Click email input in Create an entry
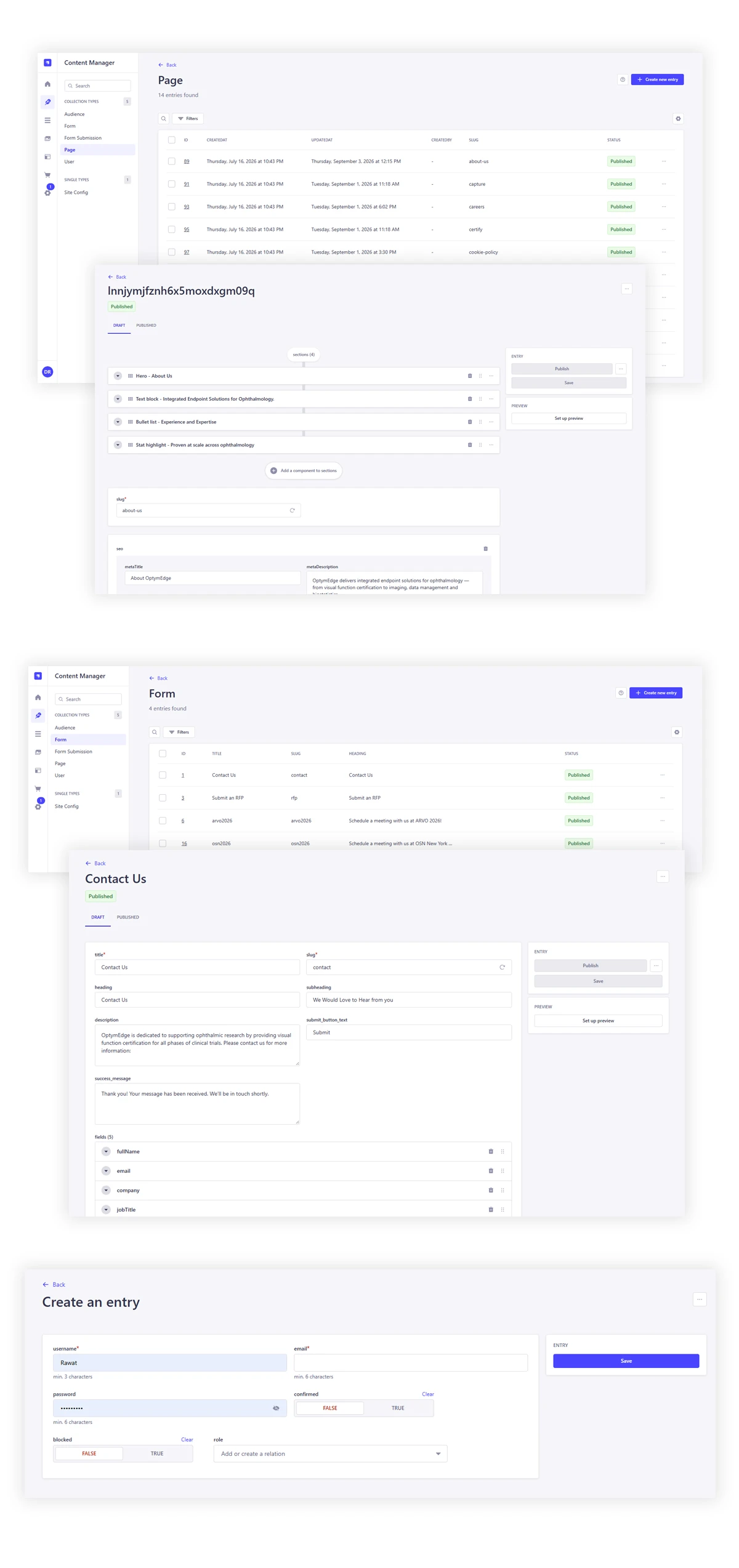The width and height of the screenshot is (739, 1568). [x=411, y=1363]
